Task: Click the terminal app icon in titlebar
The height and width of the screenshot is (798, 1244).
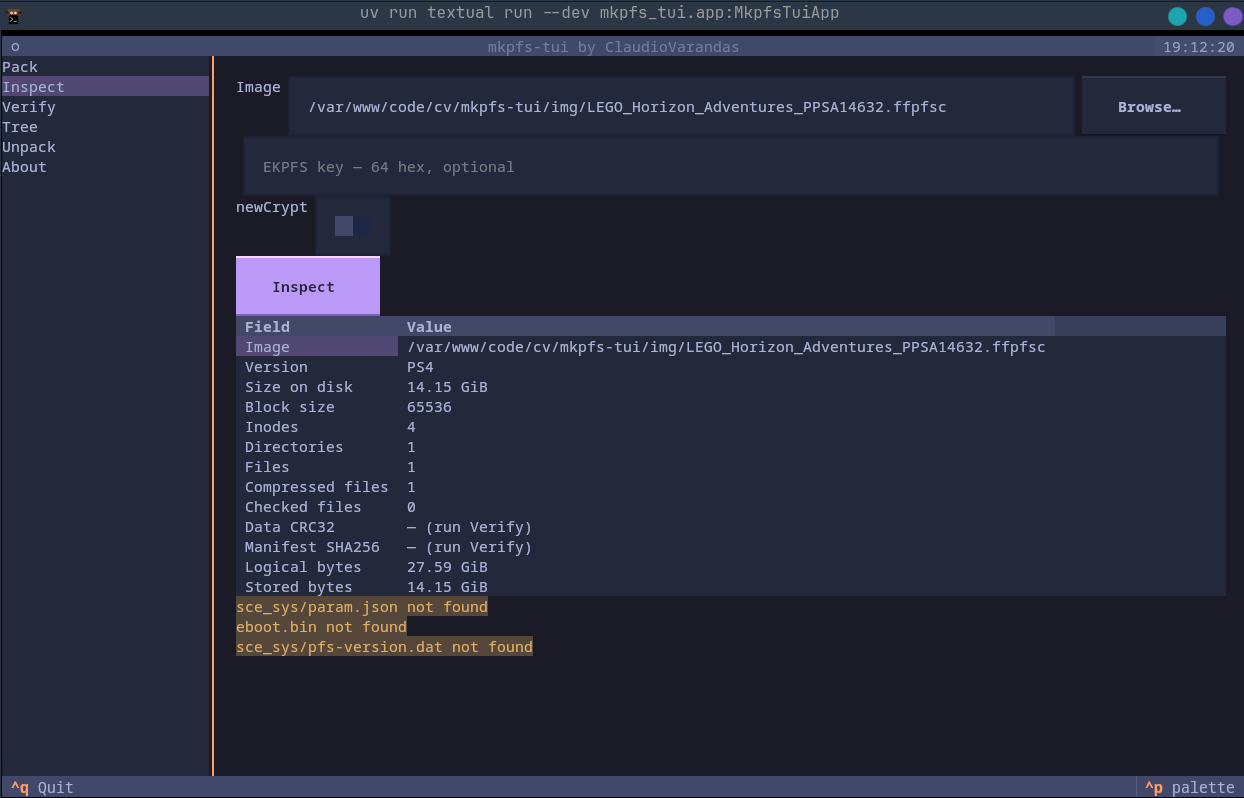Action: (x=13, y=15)
